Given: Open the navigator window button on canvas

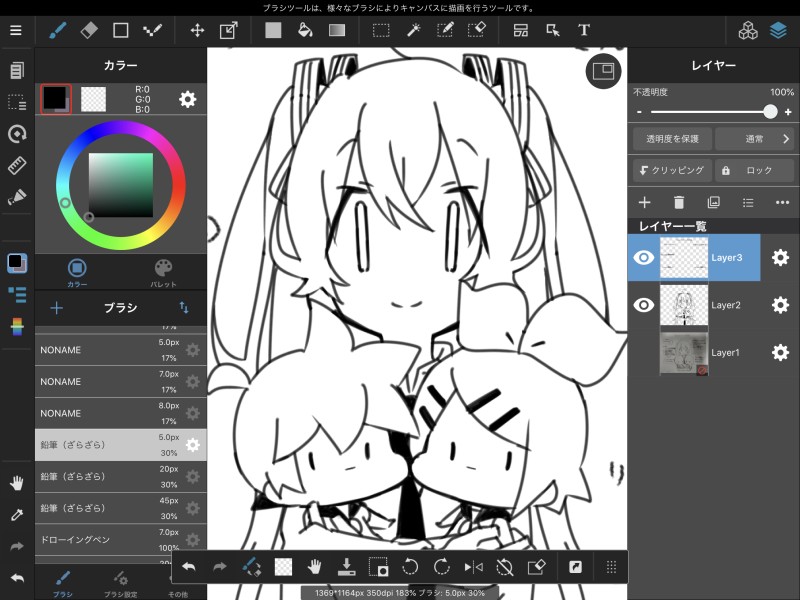Looking at the screenshot, I should point(604,71).
